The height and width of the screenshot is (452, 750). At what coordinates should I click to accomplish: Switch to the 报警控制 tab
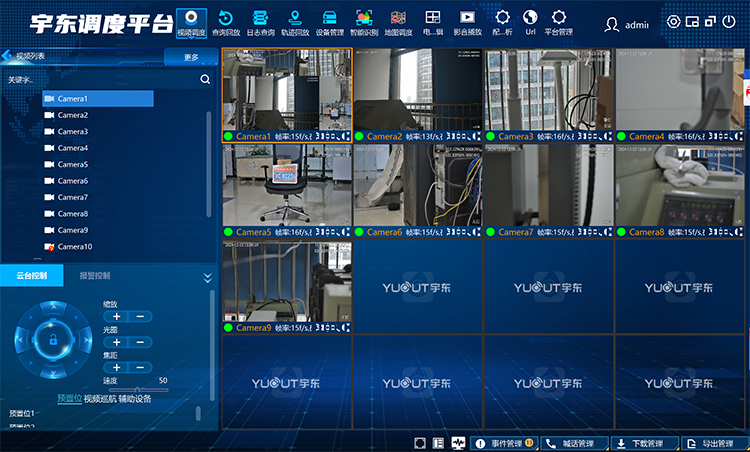click(95, 276)
